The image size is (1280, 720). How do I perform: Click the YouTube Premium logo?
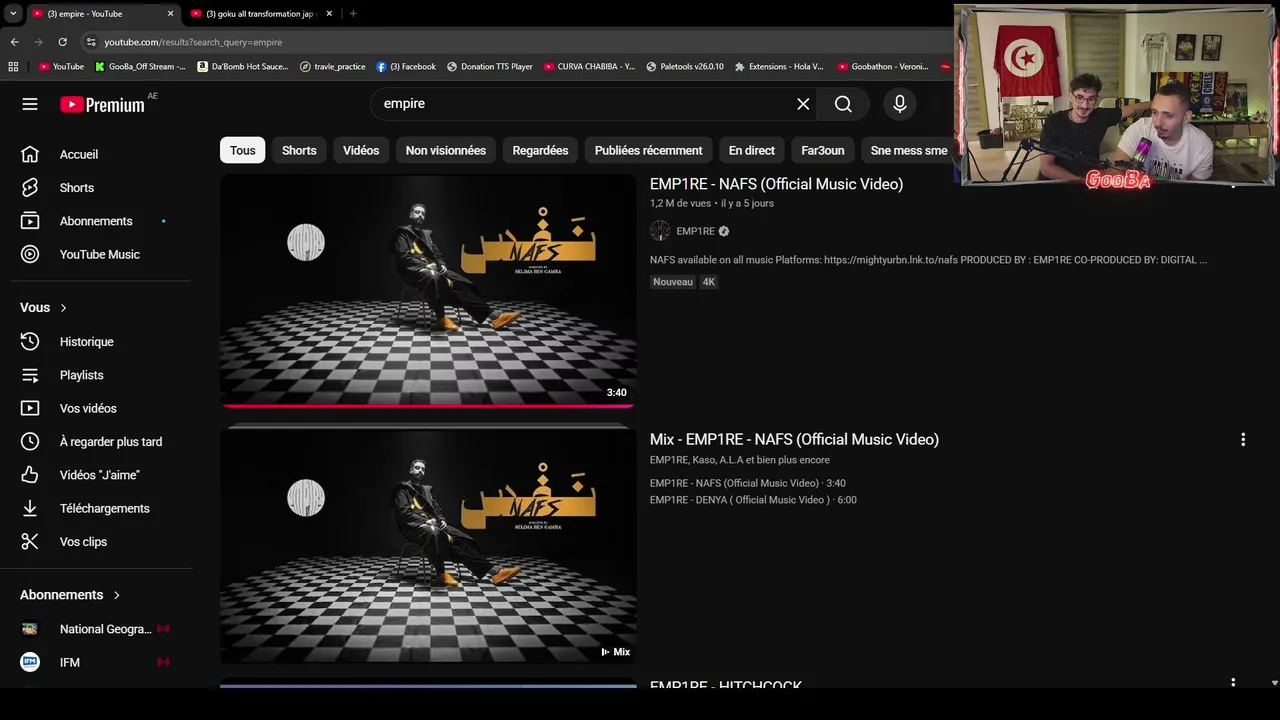pyautogui.click(x=102, y=104)
